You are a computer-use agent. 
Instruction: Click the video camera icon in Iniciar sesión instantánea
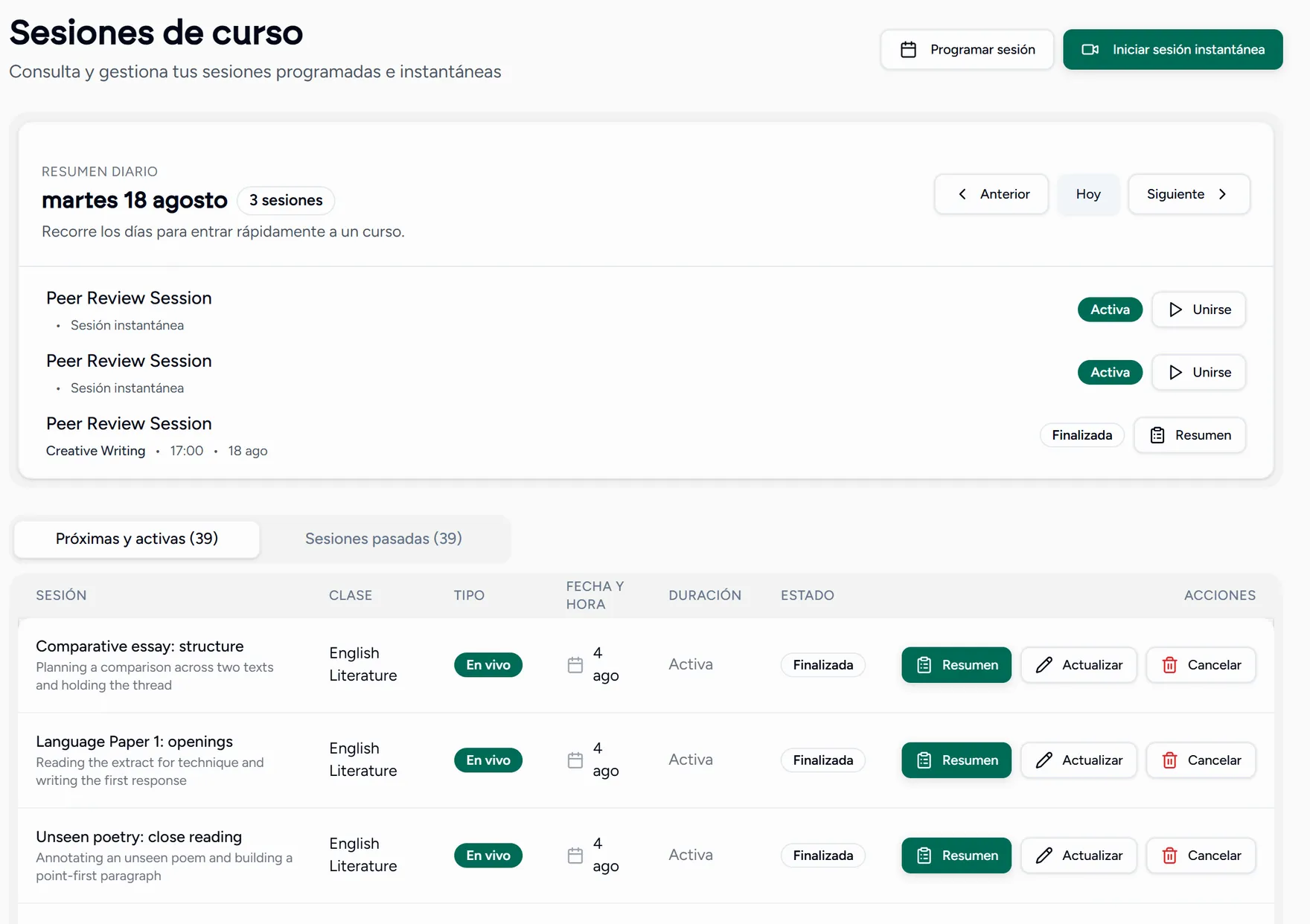click(x=1090, y=50)
